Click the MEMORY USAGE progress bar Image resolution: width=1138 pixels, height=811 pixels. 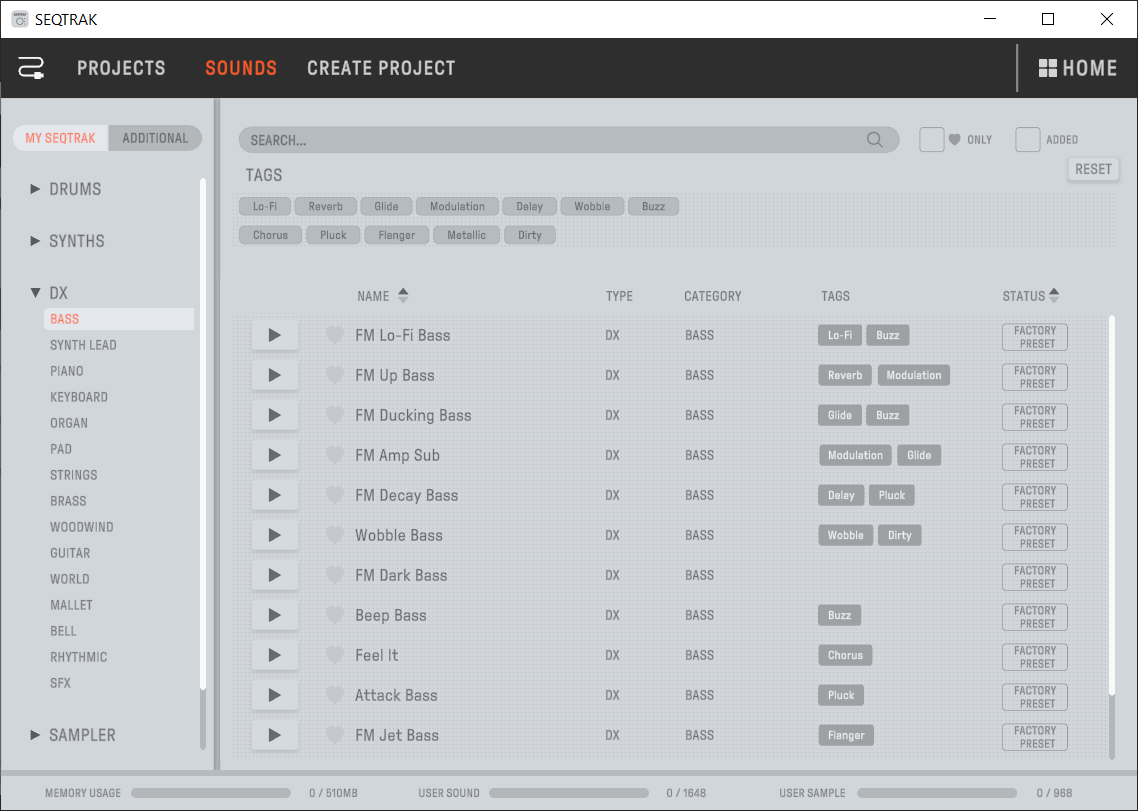[211, 793]
